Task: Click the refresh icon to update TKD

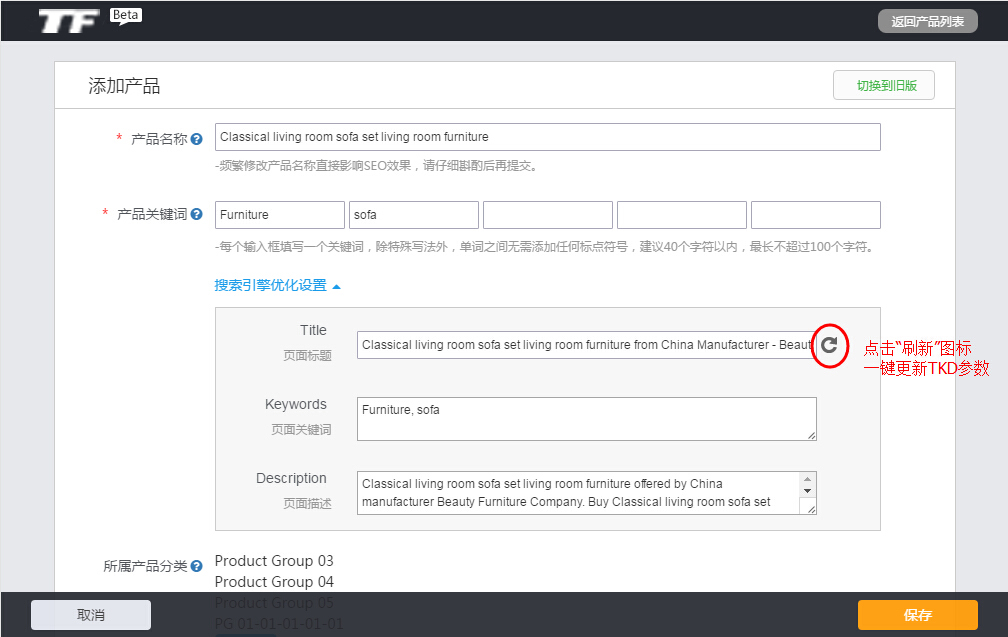Action: (x=829, y=345)
